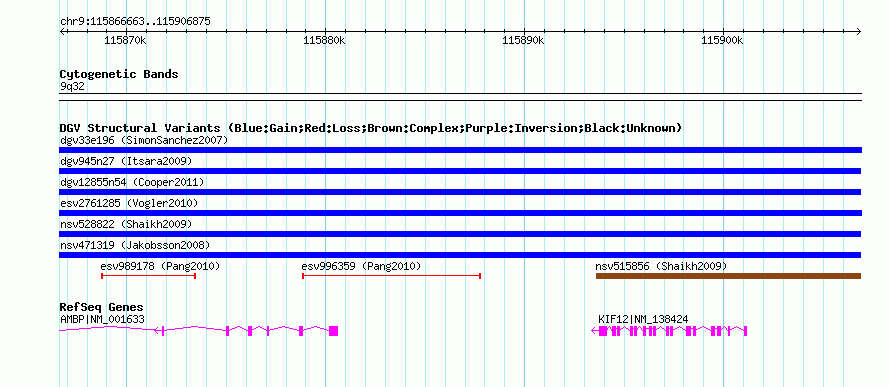Click label esv989178 (Pang2010)

click(x=160, y=266)
